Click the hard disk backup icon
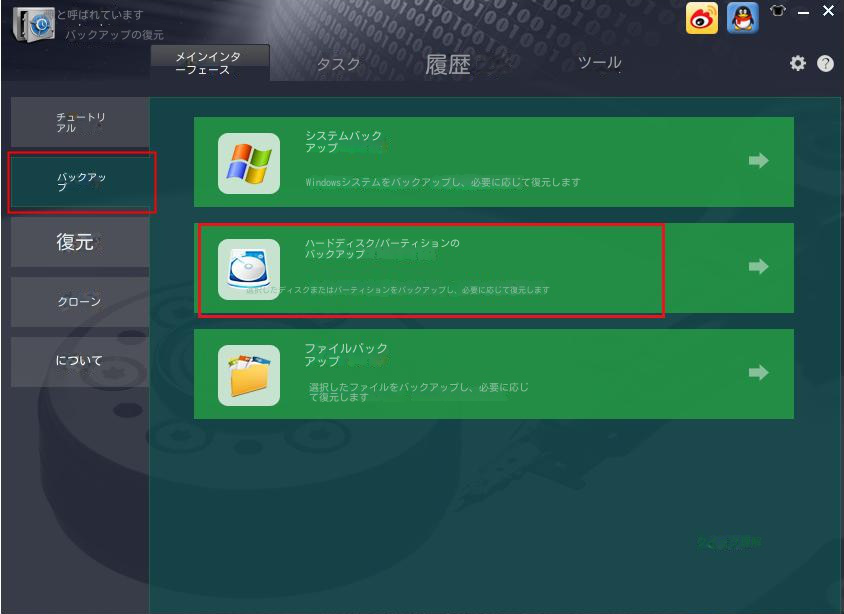The height and width of the screenshot is (614, 844). click(249, 269)
